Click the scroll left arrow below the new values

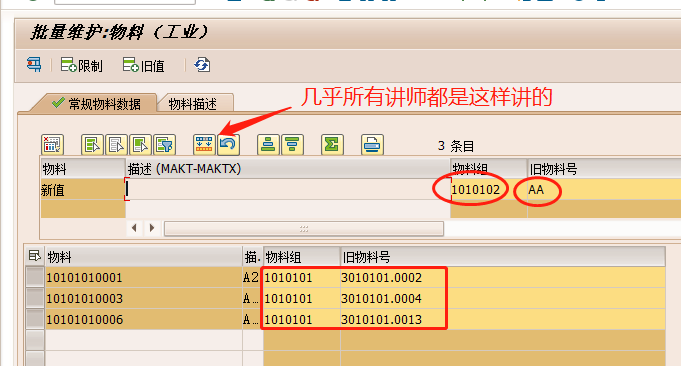[134, 228]
